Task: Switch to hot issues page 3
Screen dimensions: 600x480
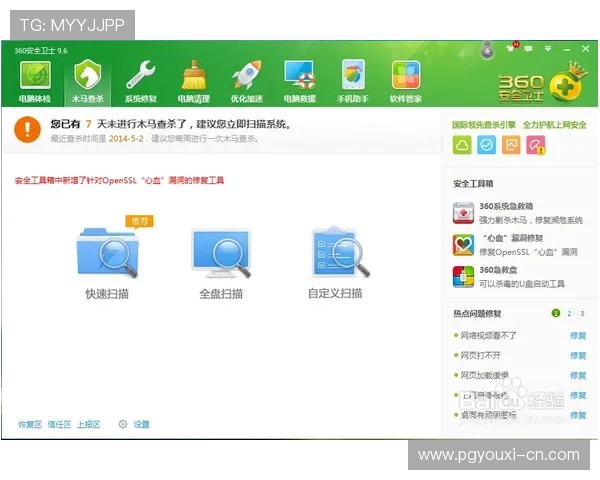Action: (x=582, y=313)
